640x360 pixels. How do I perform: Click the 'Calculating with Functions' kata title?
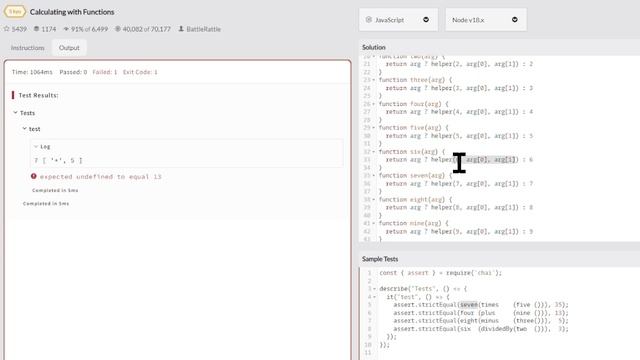72,12
